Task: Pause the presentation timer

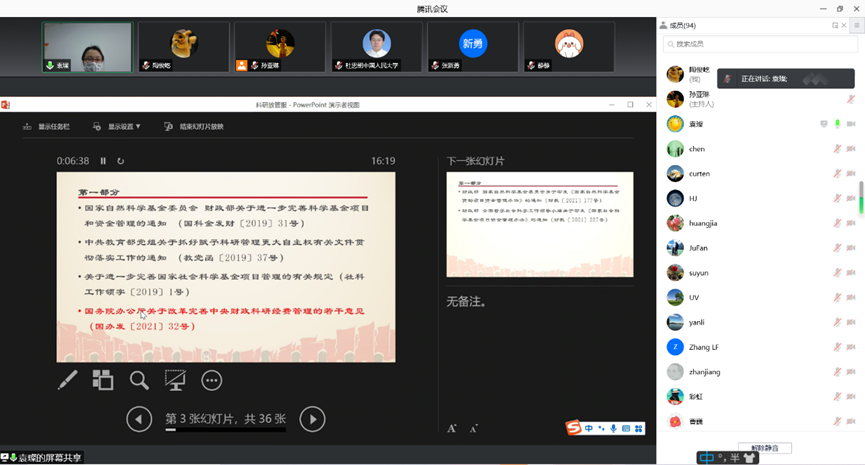Action: (103, 161)
